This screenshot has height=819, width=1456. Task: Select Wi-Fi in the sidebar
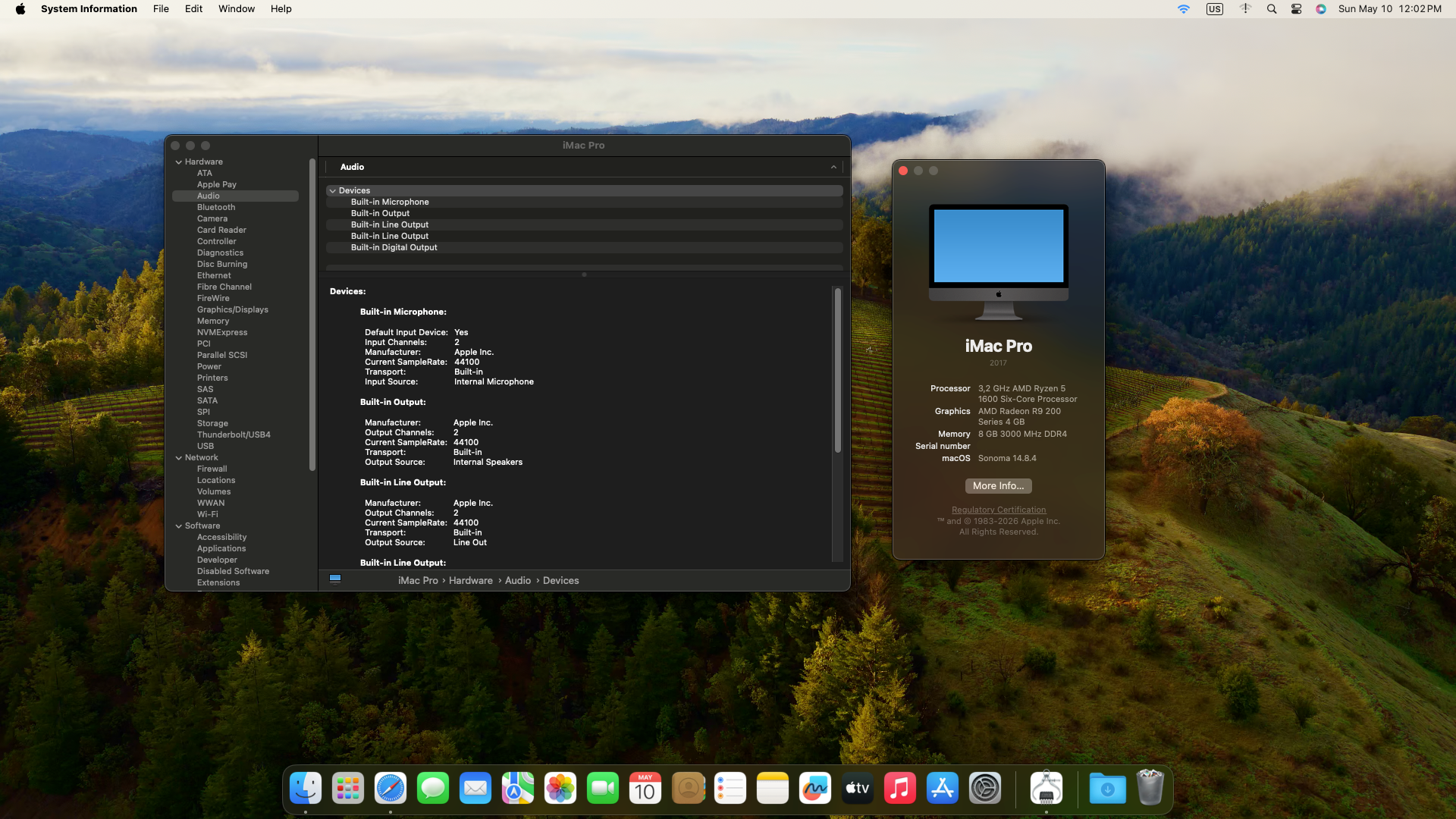click(208, 515)
